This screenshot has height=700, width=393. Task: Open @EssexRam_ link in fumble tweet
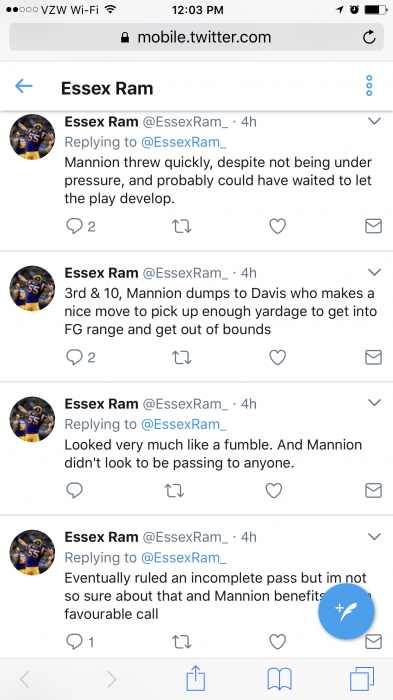coord(184,424)
